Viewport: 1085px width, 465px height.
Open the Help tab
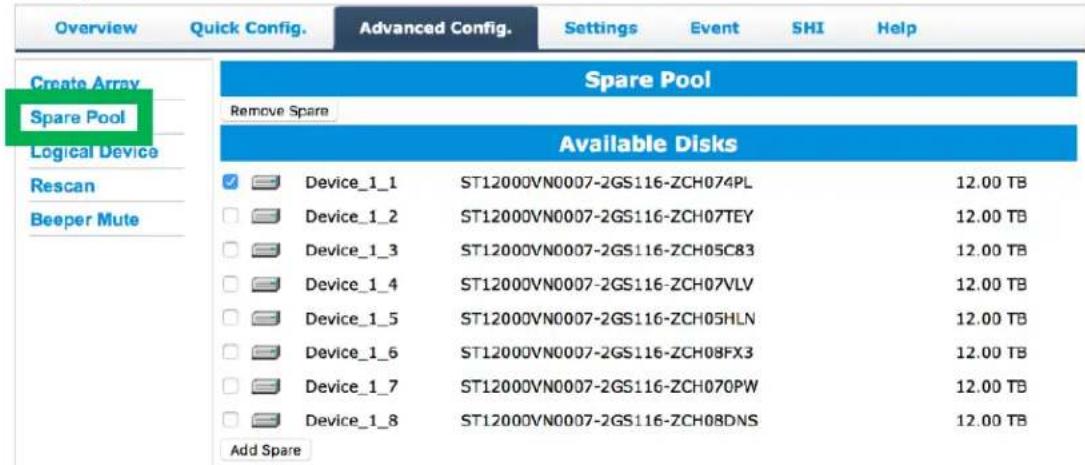tap(897, 28)
